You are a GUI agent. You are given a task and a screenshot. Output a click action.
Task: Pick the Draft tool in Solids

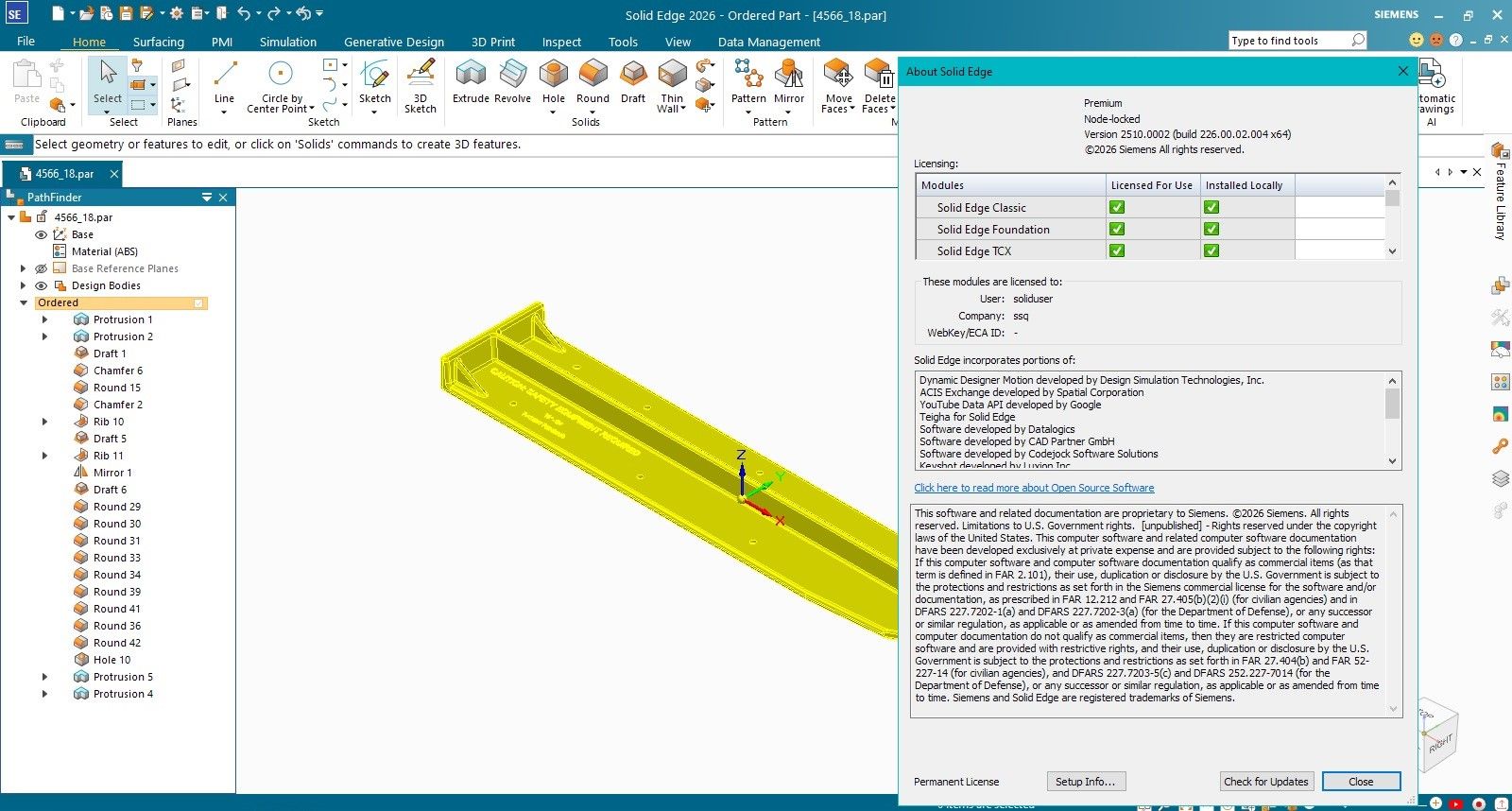633,80
